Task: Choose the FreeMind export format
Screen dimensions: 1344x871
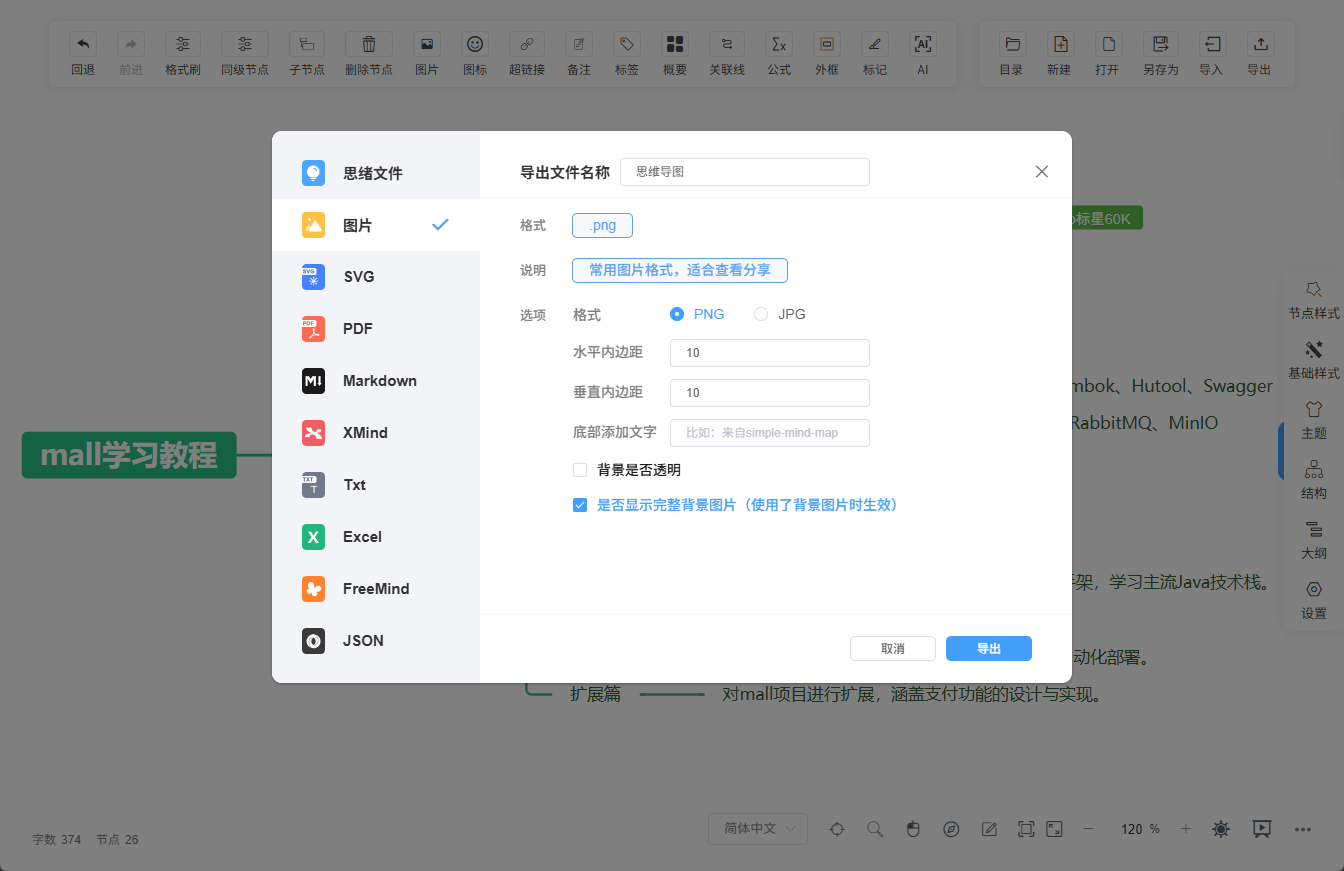Action: (375, 589)
